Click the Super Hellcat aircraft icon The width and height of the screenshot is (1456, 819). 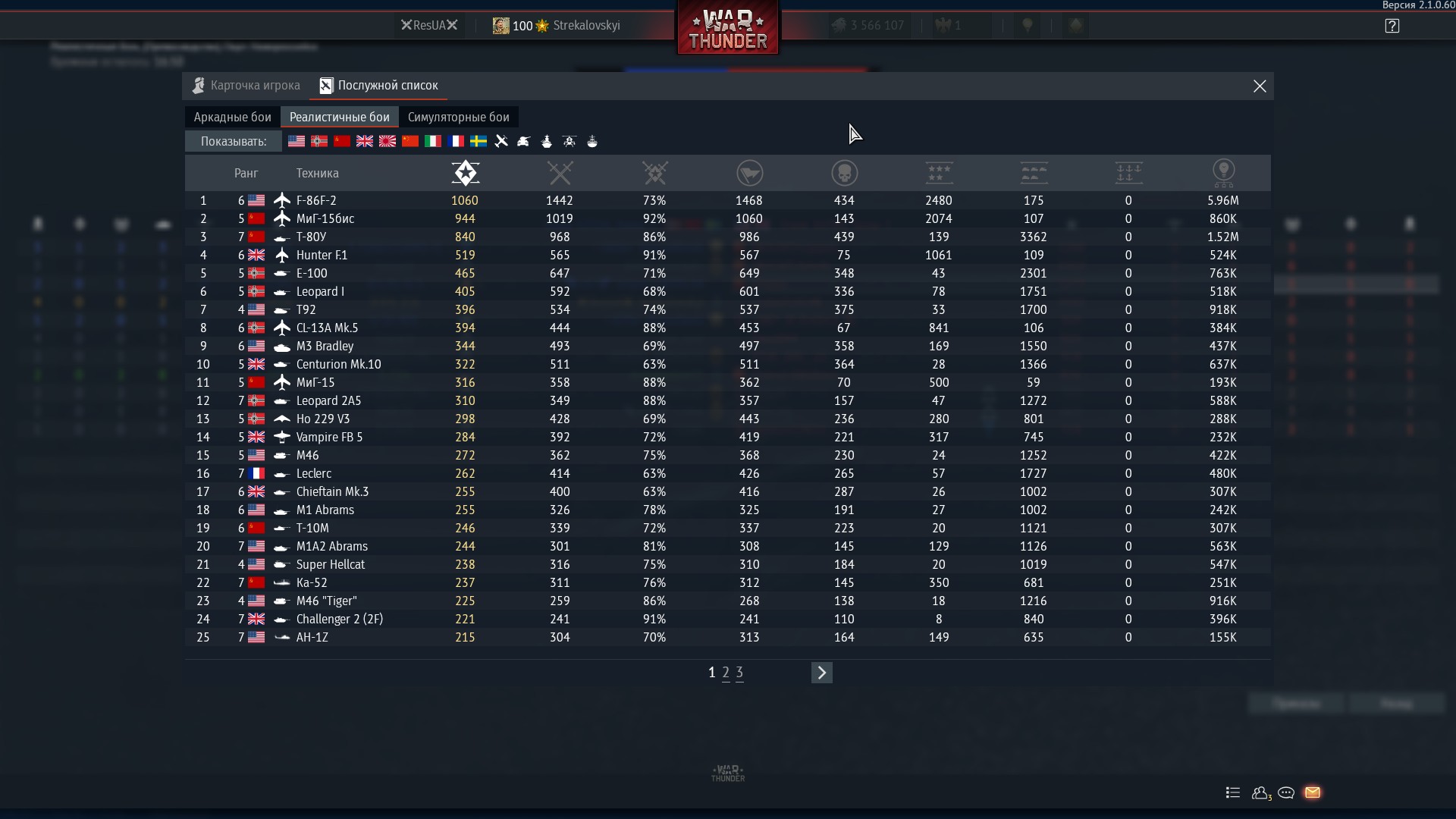click(281, 564)
